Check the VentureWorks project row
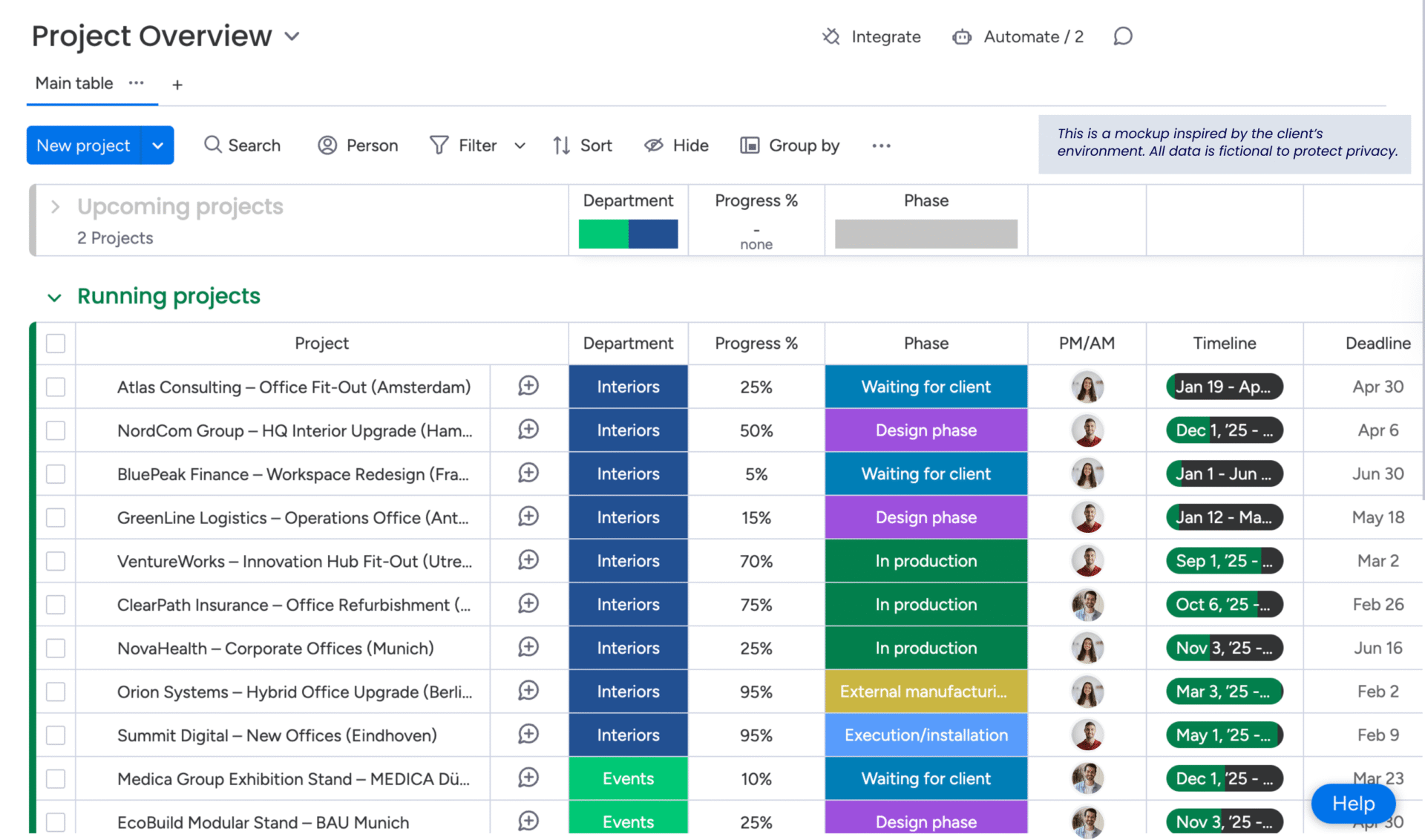This screenshot has width=1425, height=840. click(56, 561)
